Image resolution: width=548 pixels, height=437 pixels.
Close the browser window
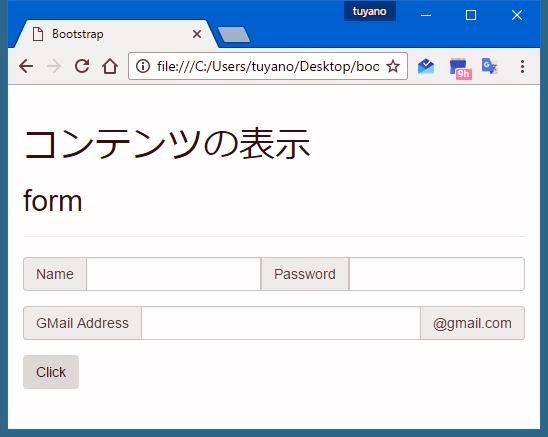(x=517, y=15)
